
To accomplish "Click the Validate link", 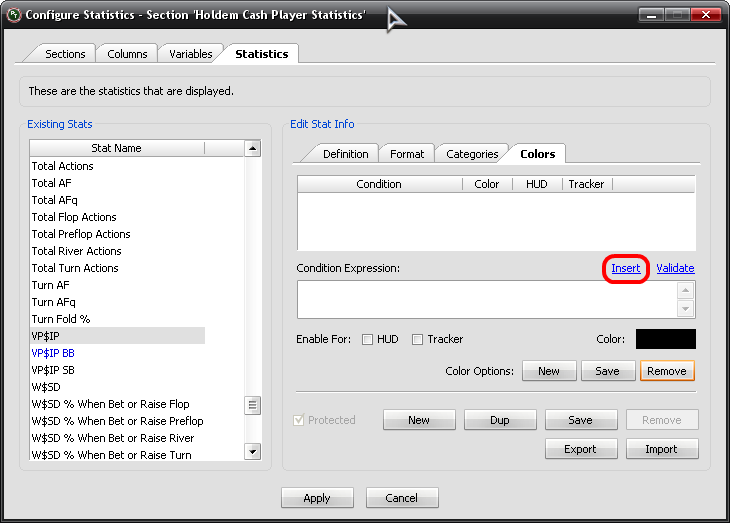I will coord(675,268).
